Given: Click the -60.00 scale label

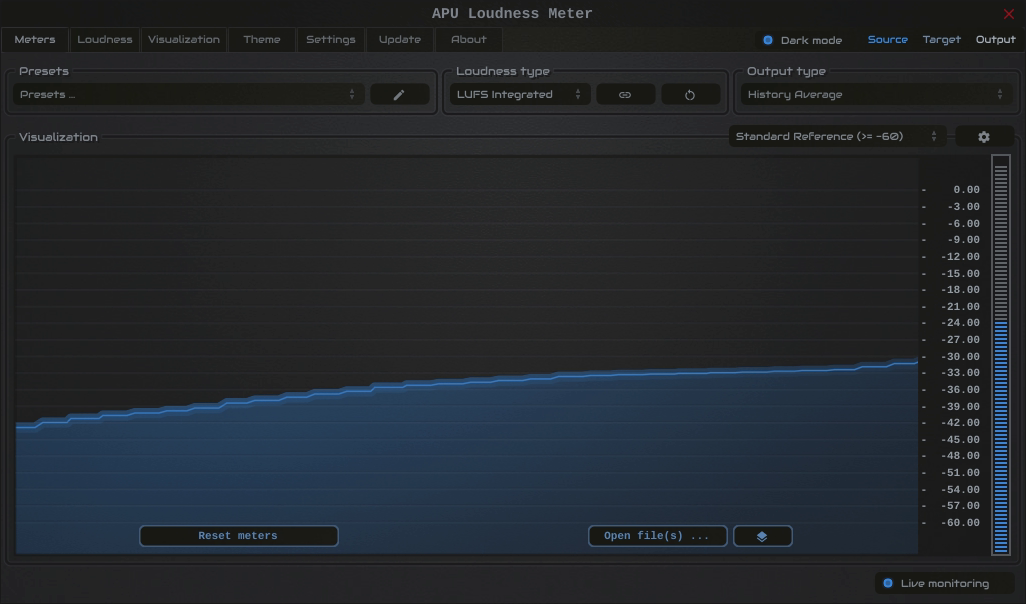Looking at the screenshot, I should click(960, 523).
